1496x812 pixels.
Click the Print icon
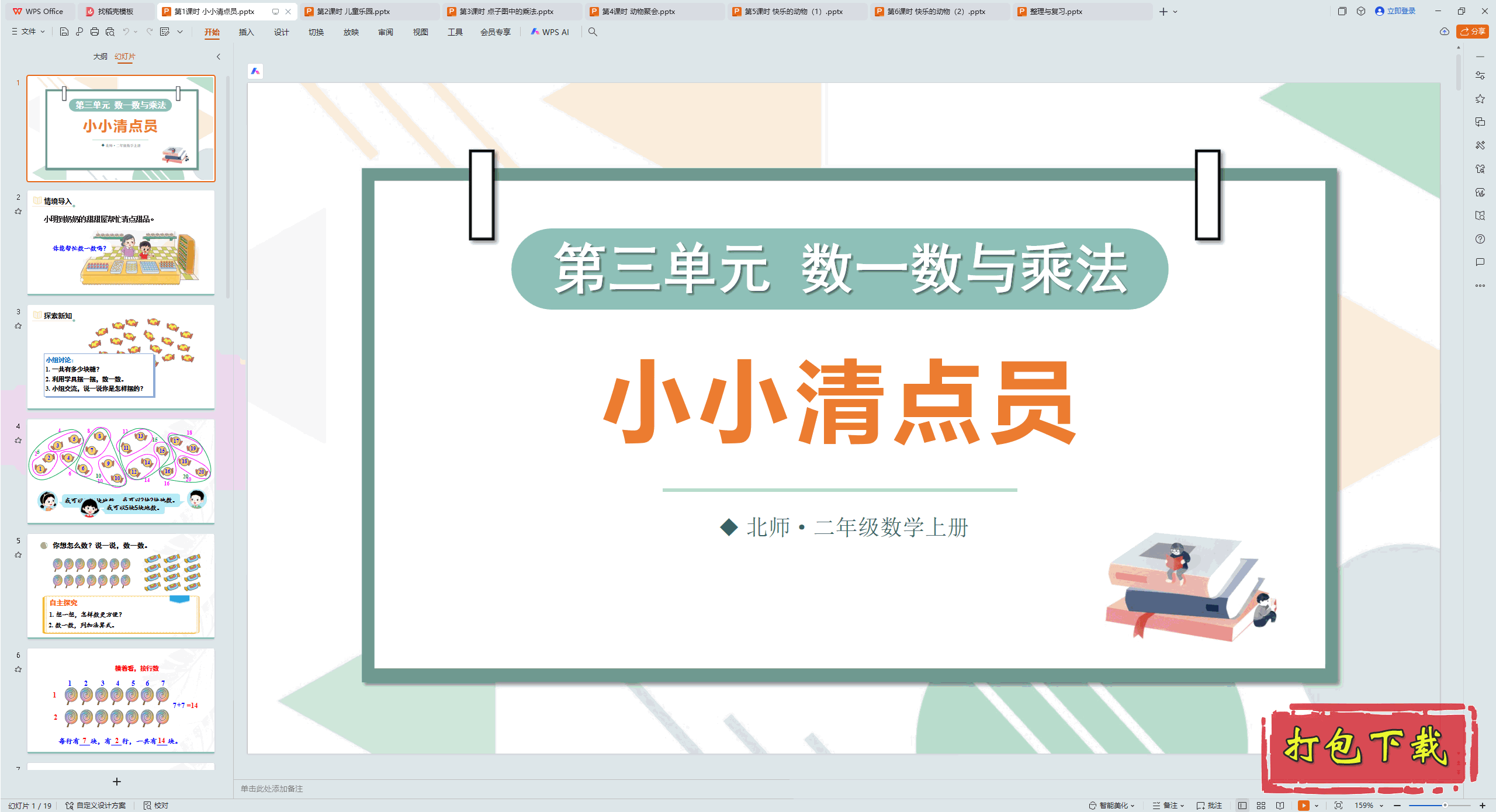click(95, 32)
